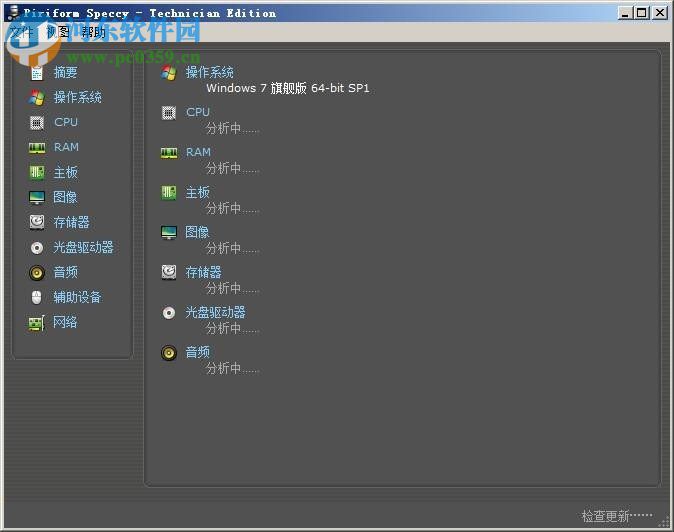Click 分析中 status under CPU
Image resolution: width=674 pixels, height=532 pixels.
(x=232, y=128)
